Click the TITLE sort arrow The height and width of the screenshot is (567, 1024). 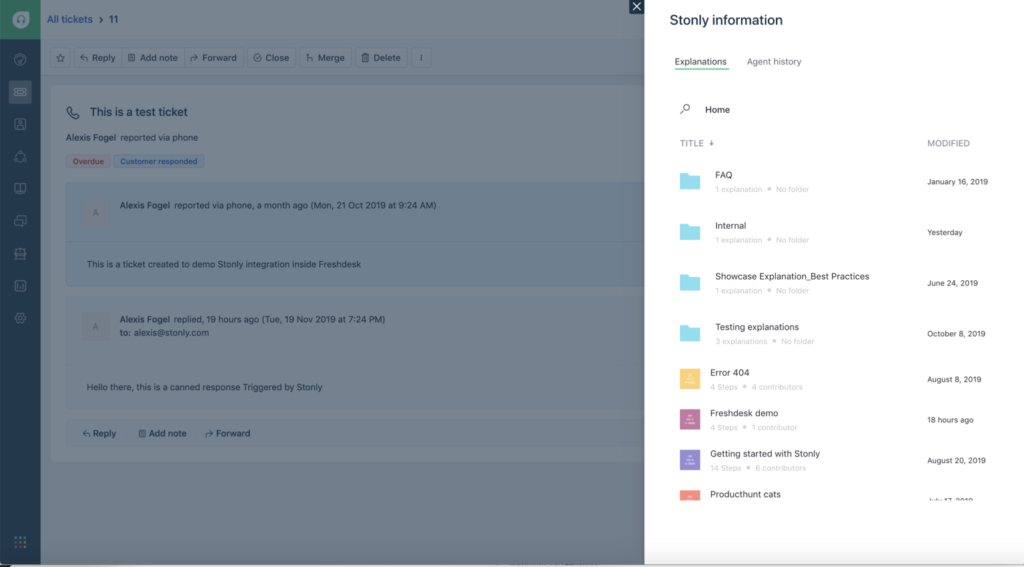(711, 143)
